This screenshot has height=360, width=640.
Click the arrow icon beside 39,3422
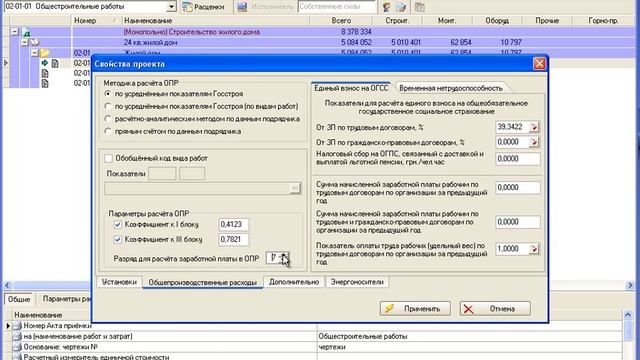point(534,127)
